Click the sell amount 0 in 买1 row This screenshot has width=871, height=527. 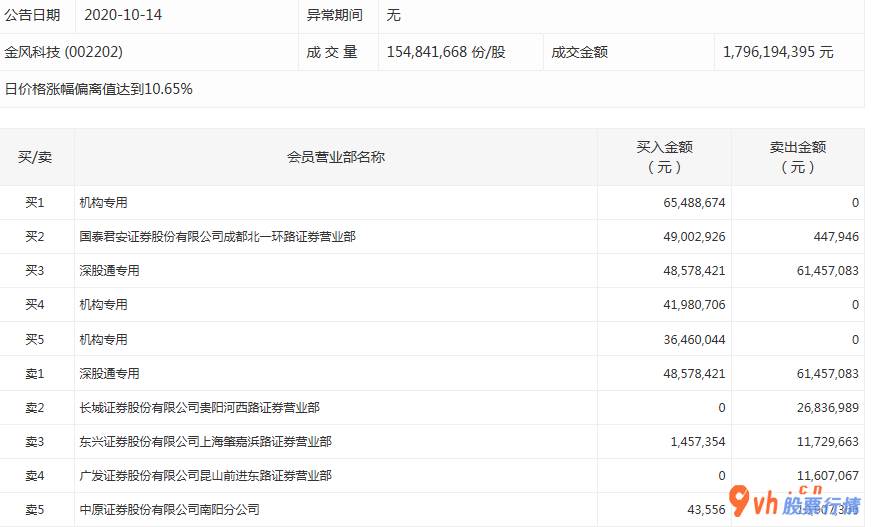[x=855, y=203]
